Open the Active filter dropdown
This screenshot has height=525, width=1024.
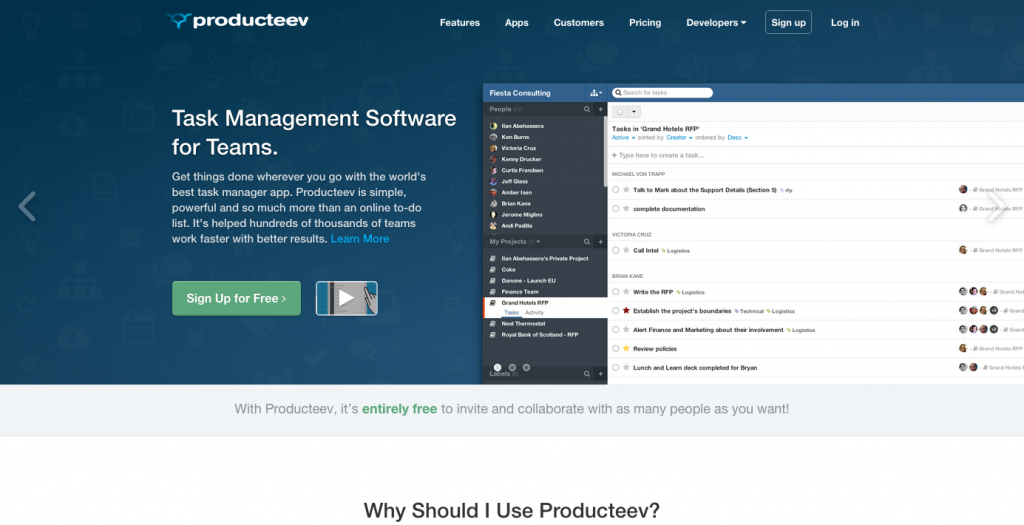point(623,138)
